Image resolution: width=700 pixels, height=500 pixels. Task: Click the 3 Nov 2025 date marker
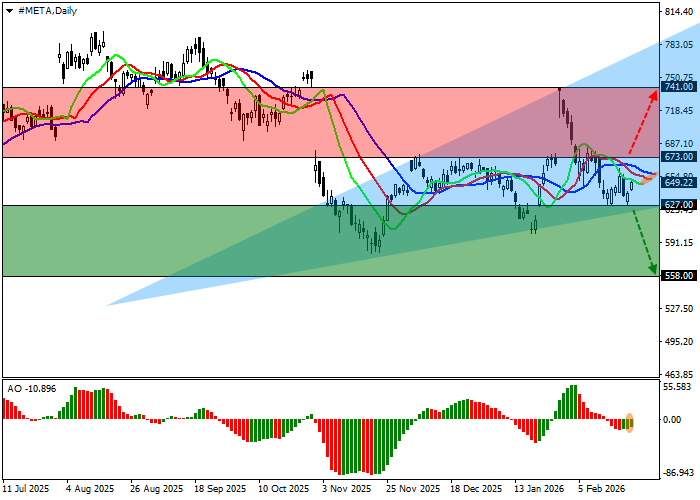click(345, 490)
